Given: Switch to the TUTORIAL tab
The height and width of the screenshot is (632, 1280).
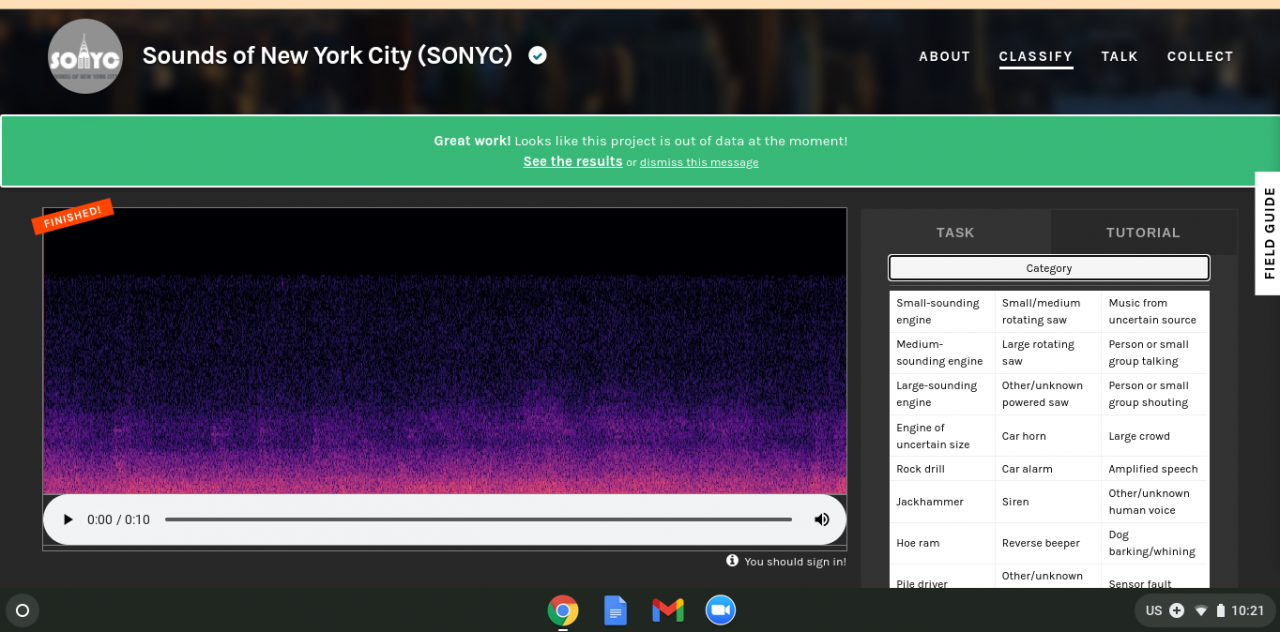Looking at the screenshot, I should click(1143, 232).
